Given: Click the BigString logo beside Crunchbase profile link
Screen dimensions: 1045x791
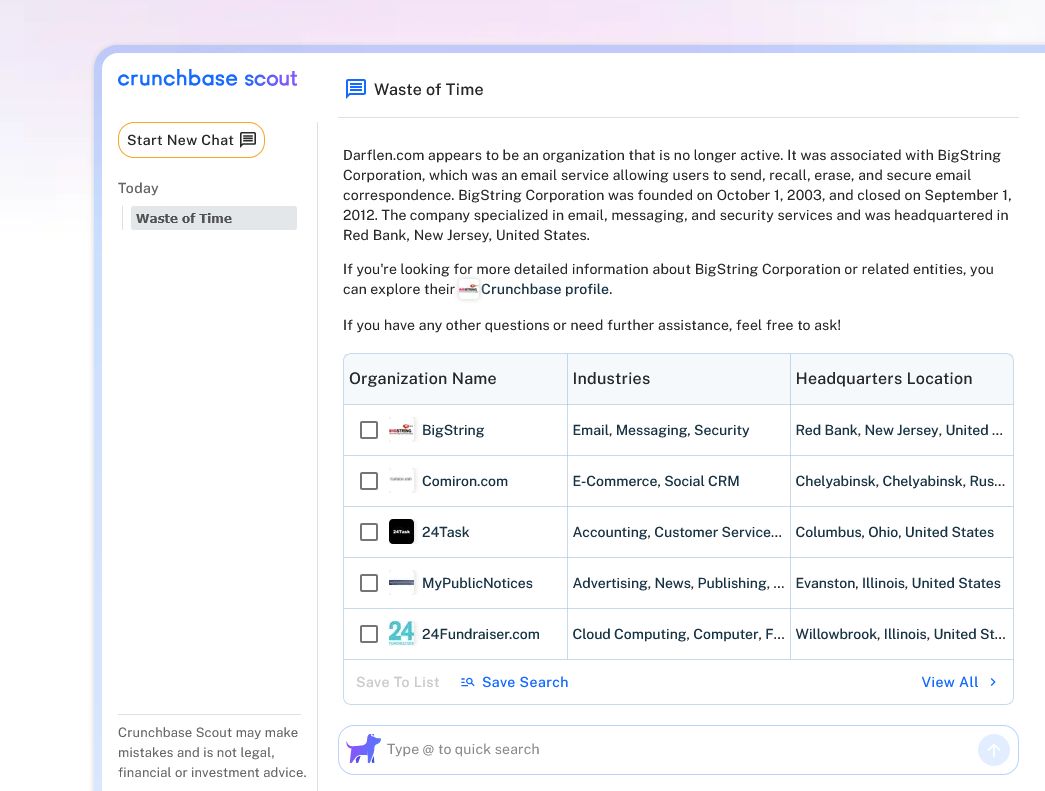Looking at the screenshot, I should (x=469, y=289).
